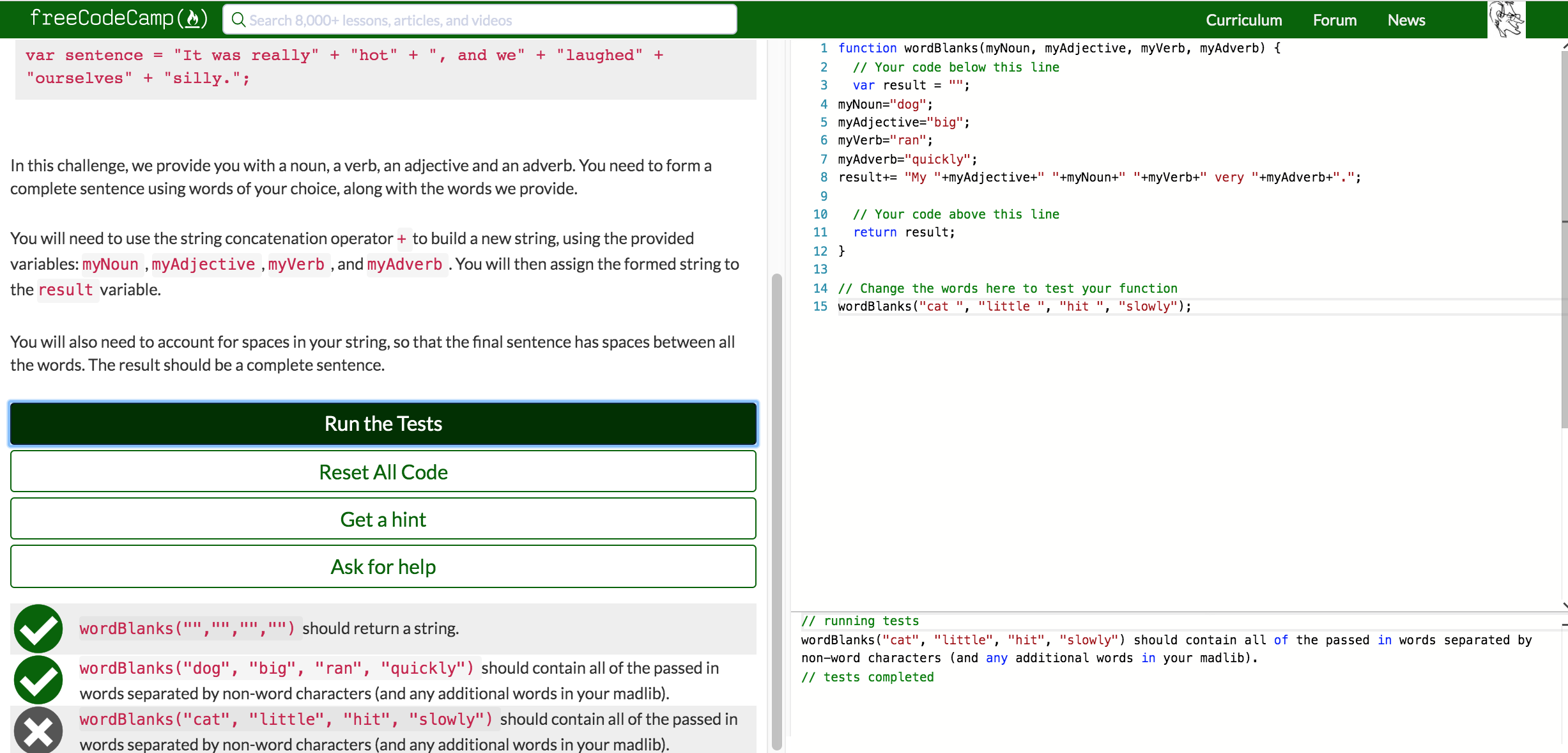Open the News section
1568x753 pixels.
click(1406, 20)
